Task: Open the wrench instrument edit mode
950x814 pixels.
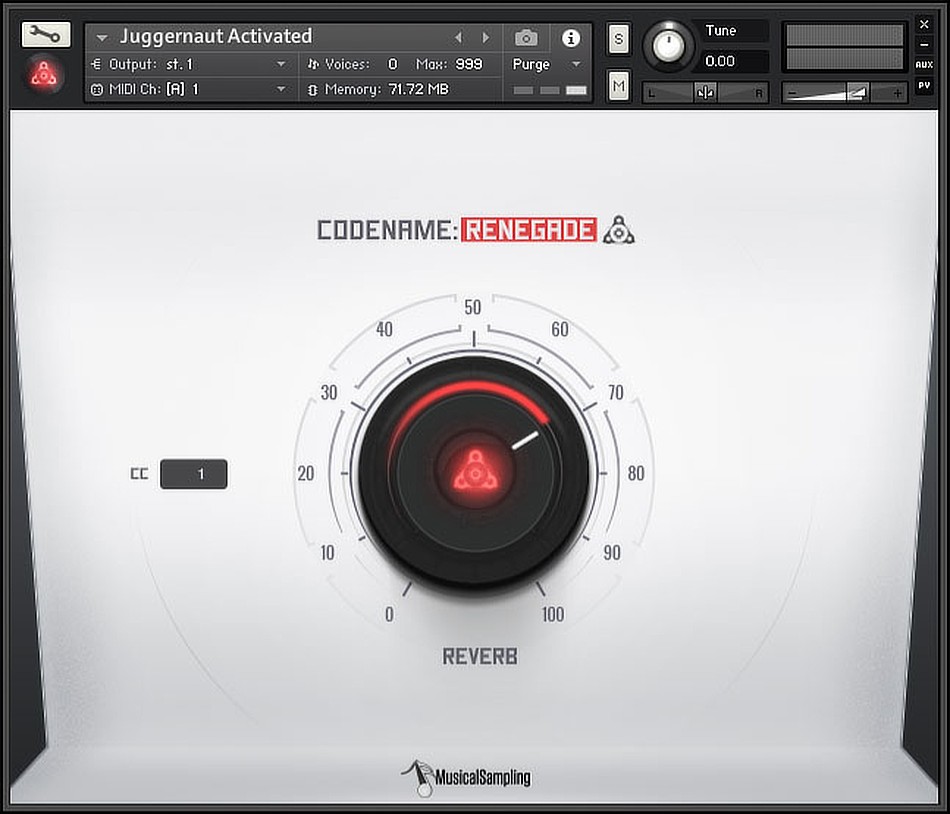Action: pyautogui.click(x=46, y=35)
